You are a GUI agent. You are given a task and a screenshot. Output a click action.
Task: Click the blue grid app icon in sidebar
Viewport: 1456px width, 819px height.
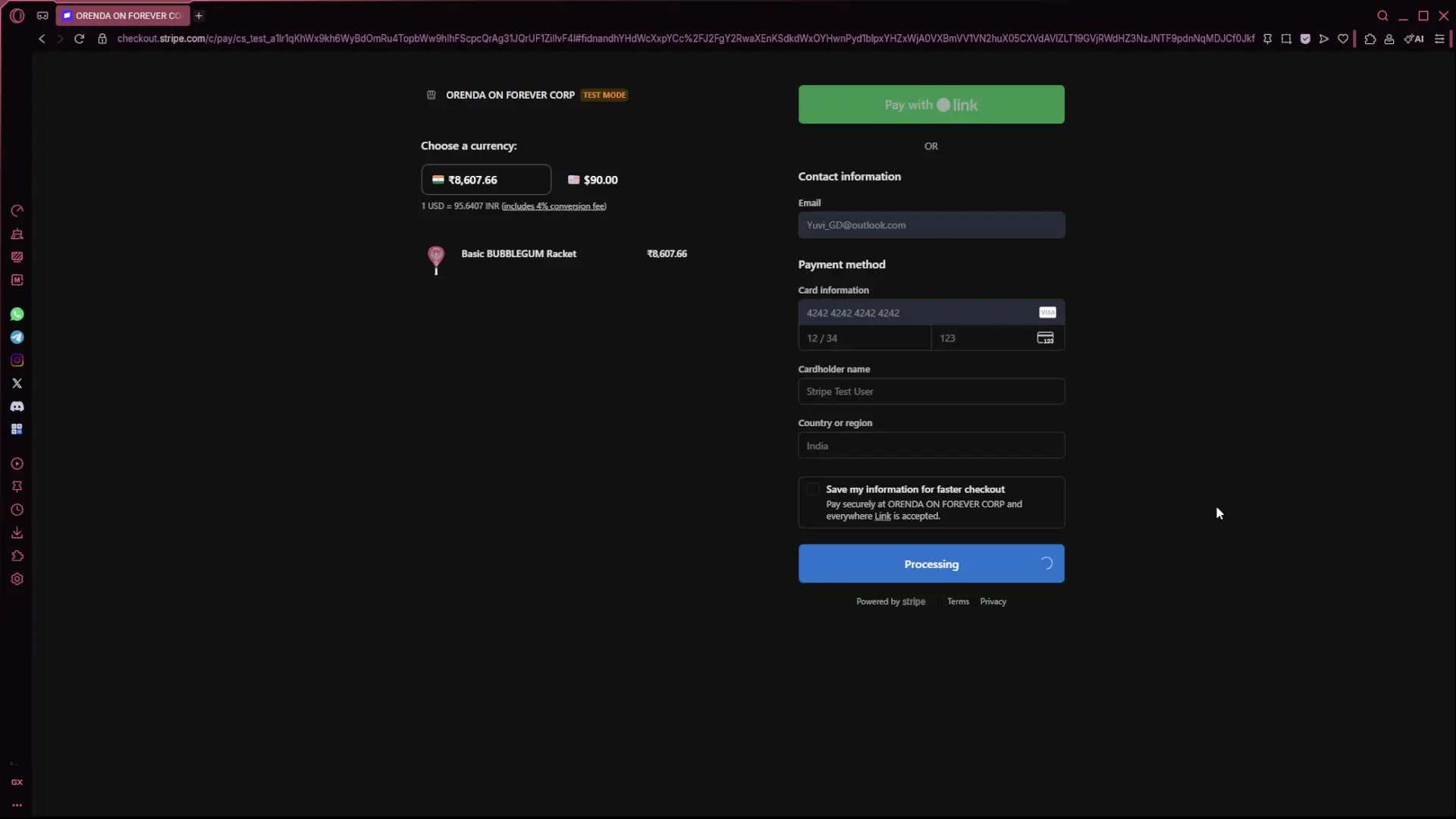[17, 429]
